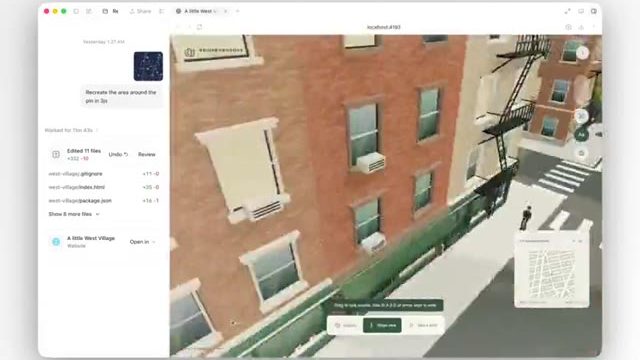The image size is (640, 360).
Task: Open a new tab with the plus icon
Action: [238, 11]
